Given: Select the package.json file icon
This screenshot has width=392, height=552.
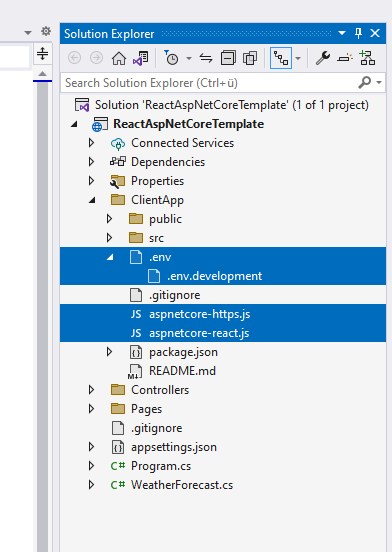Looking at the screenshot, I should coord(136,352).
